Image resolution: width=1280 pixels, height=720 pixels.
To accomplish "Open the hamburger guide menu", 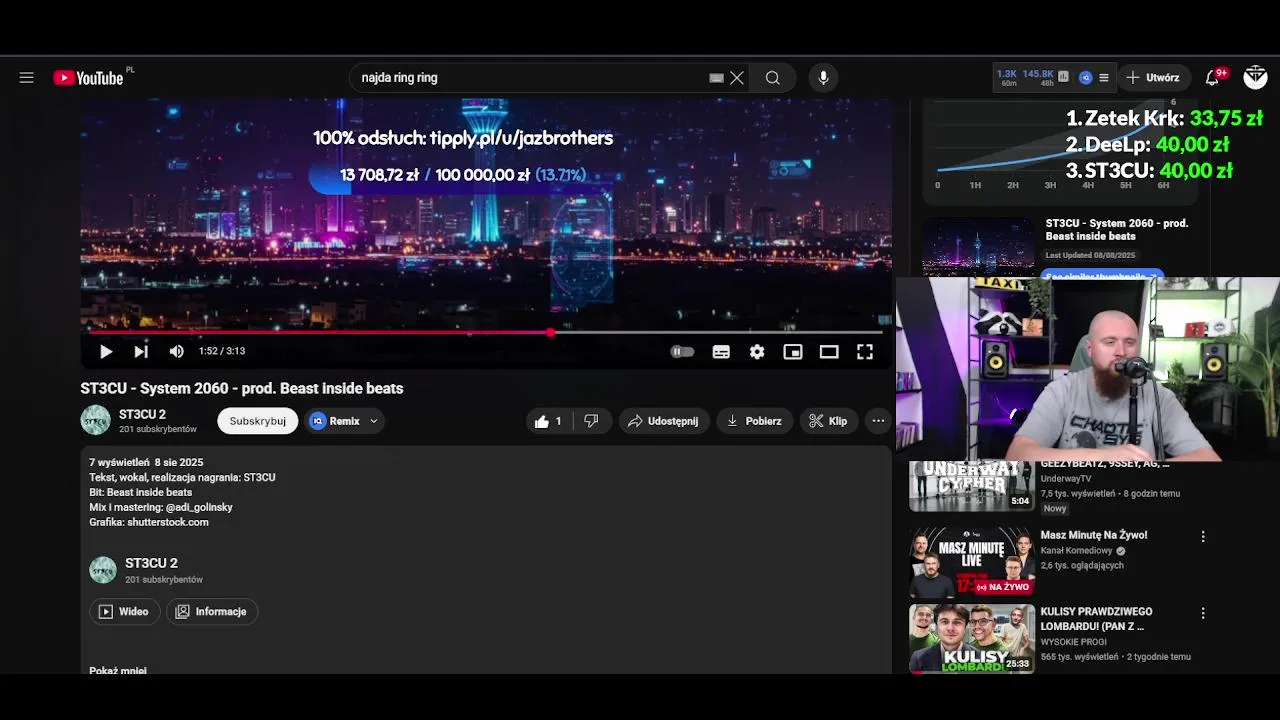I will [26, 77].
